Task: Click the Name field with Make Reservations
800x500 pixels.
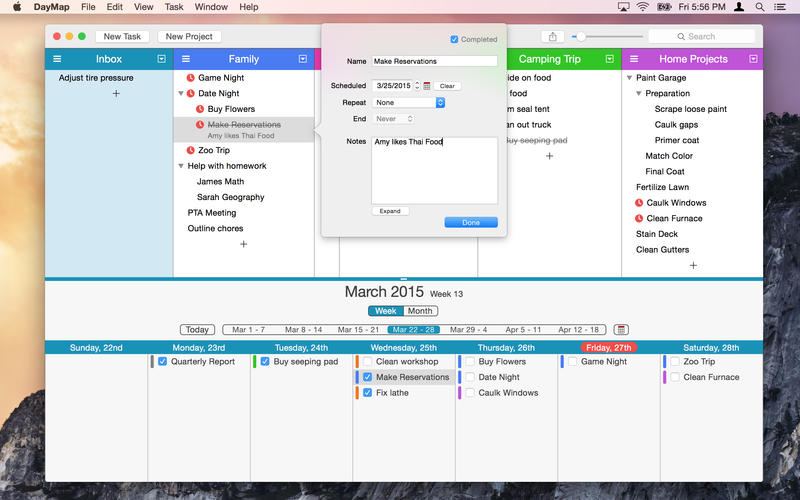Action: pos(435,61)
